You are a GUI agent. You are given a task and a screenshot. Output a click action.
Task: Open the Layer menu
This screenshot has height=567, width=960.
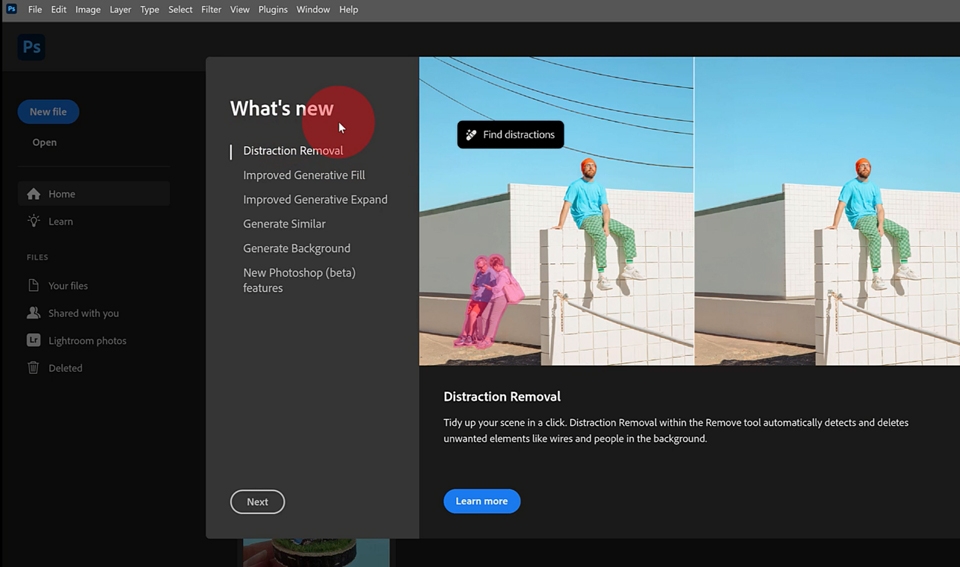coord(120,10)
